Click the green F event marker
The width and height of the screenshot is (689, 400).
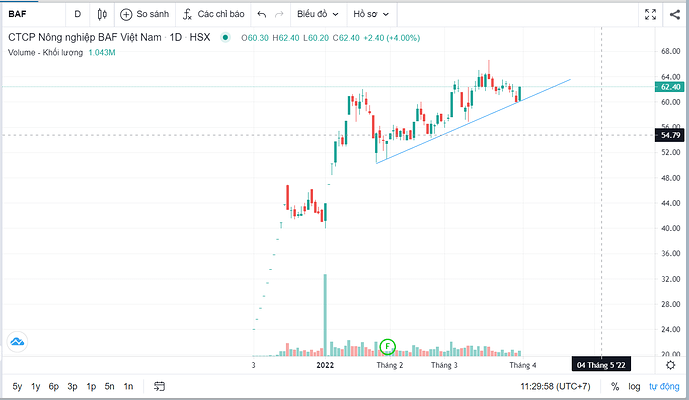click(388, 346)
